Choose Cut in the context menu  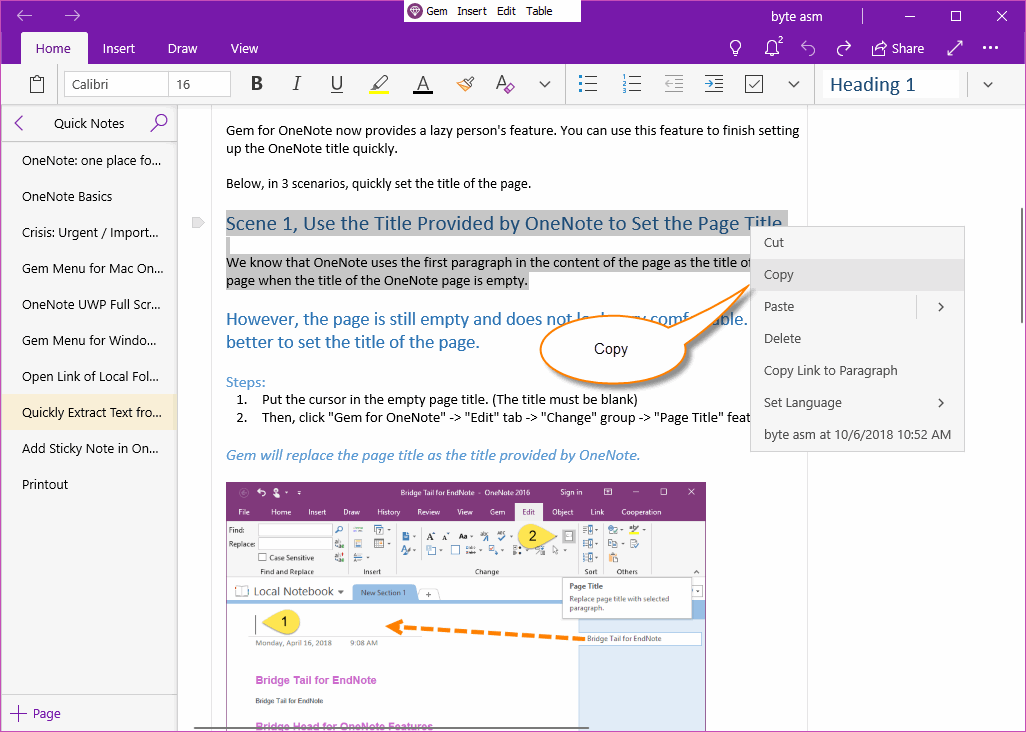857,243
